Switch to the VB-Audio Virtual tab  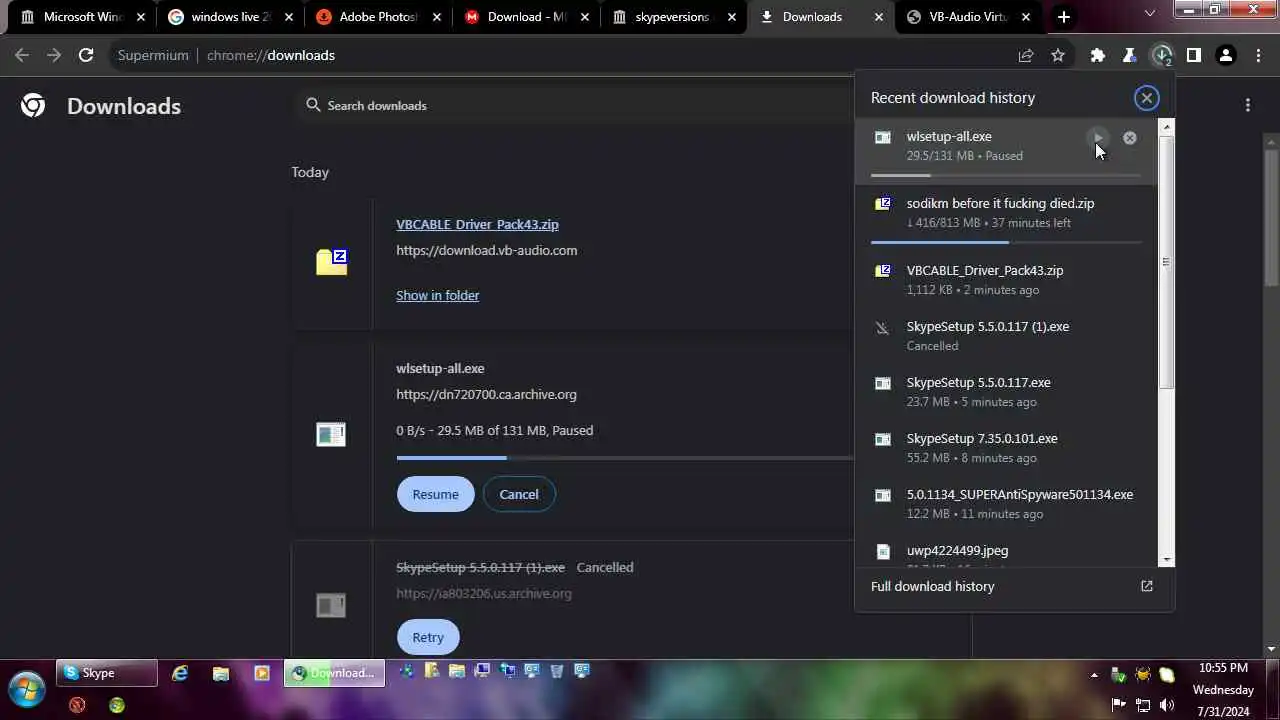(968, 17)
